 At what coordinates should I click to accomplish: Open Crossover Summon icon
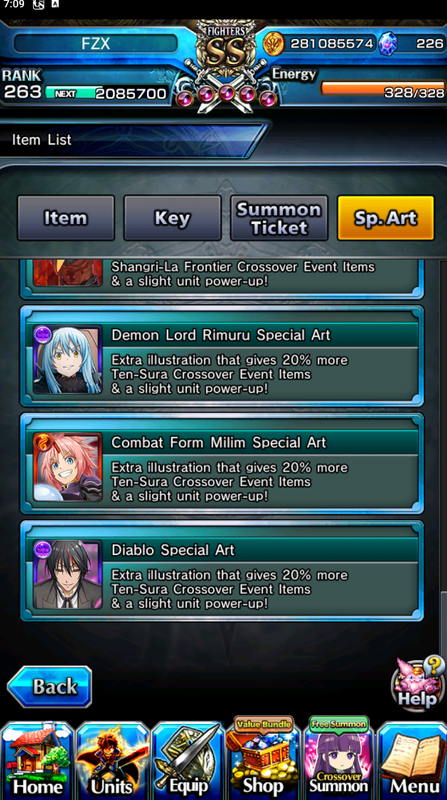tap(338, 758)
